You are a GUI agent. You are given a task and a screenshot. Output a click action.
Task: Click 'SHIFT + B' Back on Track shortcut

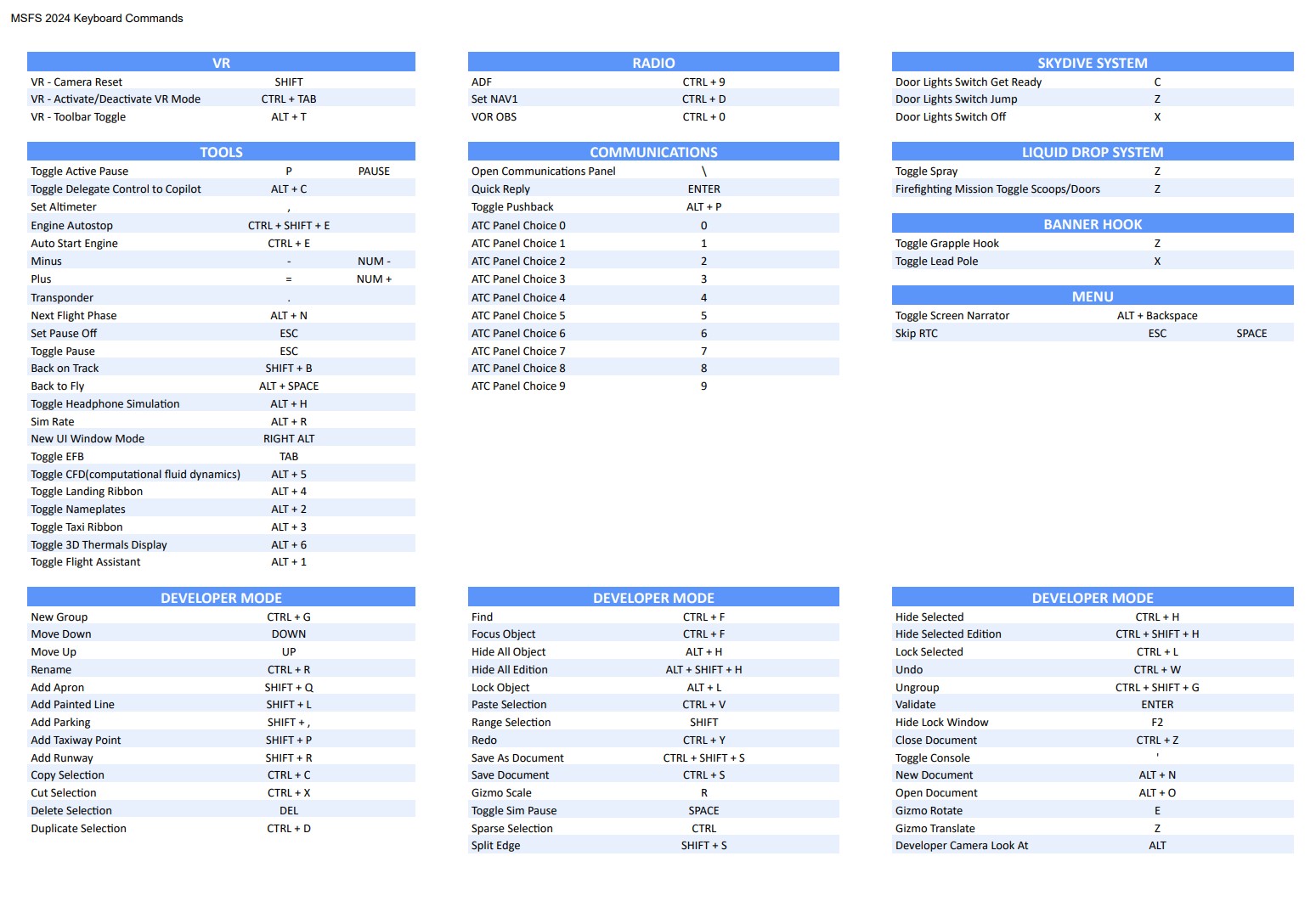pos(289,369)
